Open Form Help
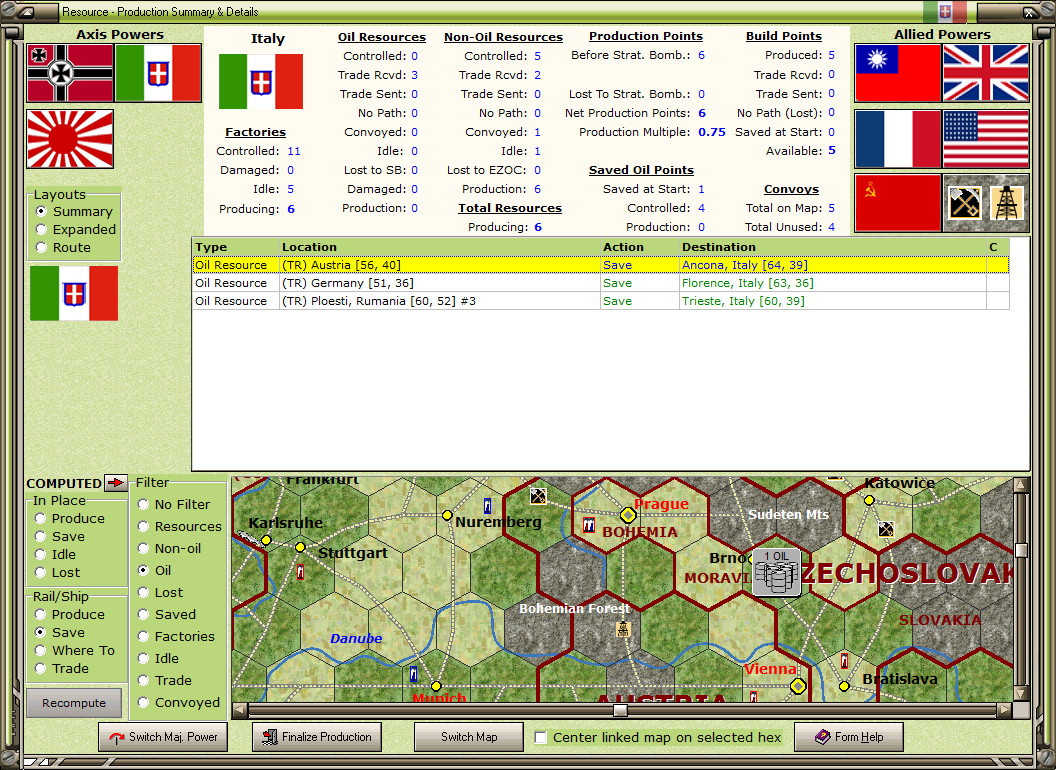Screen dimensions: 1056x770 coord(848,736)
